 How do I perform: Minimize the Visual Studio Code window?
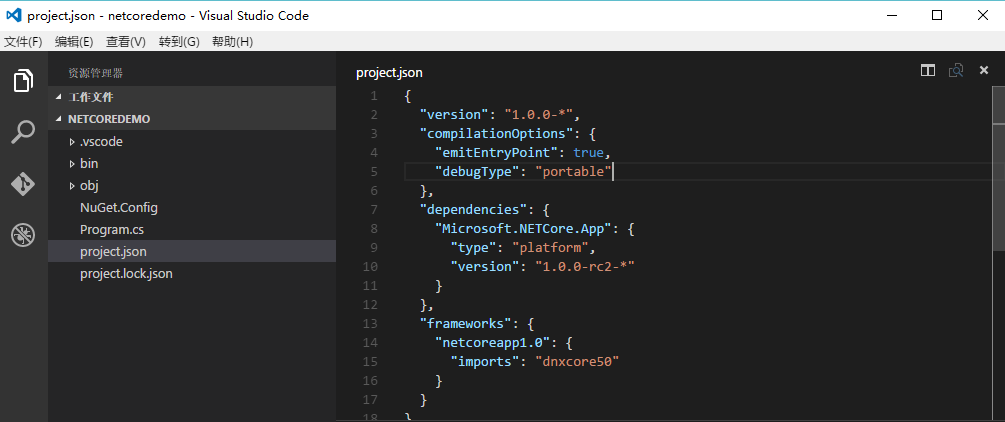(892, 15)
